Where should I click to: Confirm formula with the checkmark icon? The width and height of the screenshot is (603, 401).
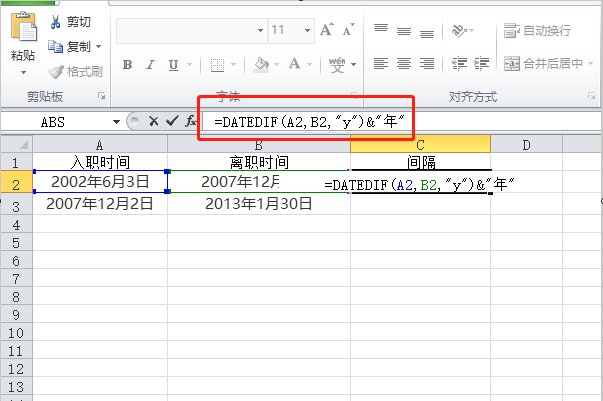tap(172, 121)
